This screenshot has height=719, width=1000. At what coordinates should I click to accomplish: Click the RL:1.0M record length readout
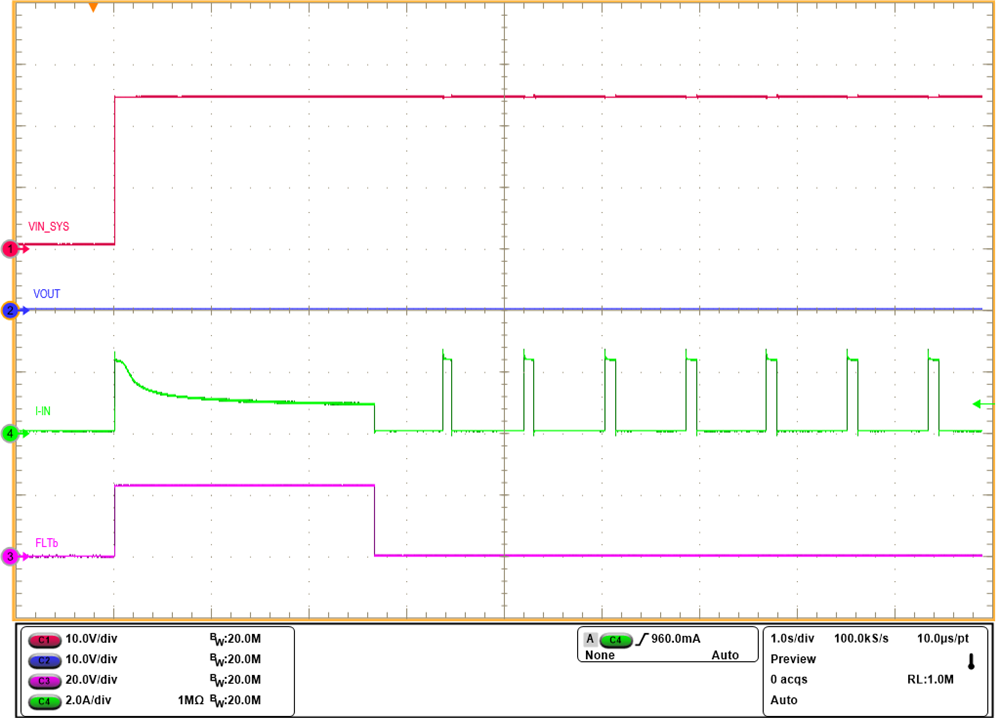tap(929, 679)
